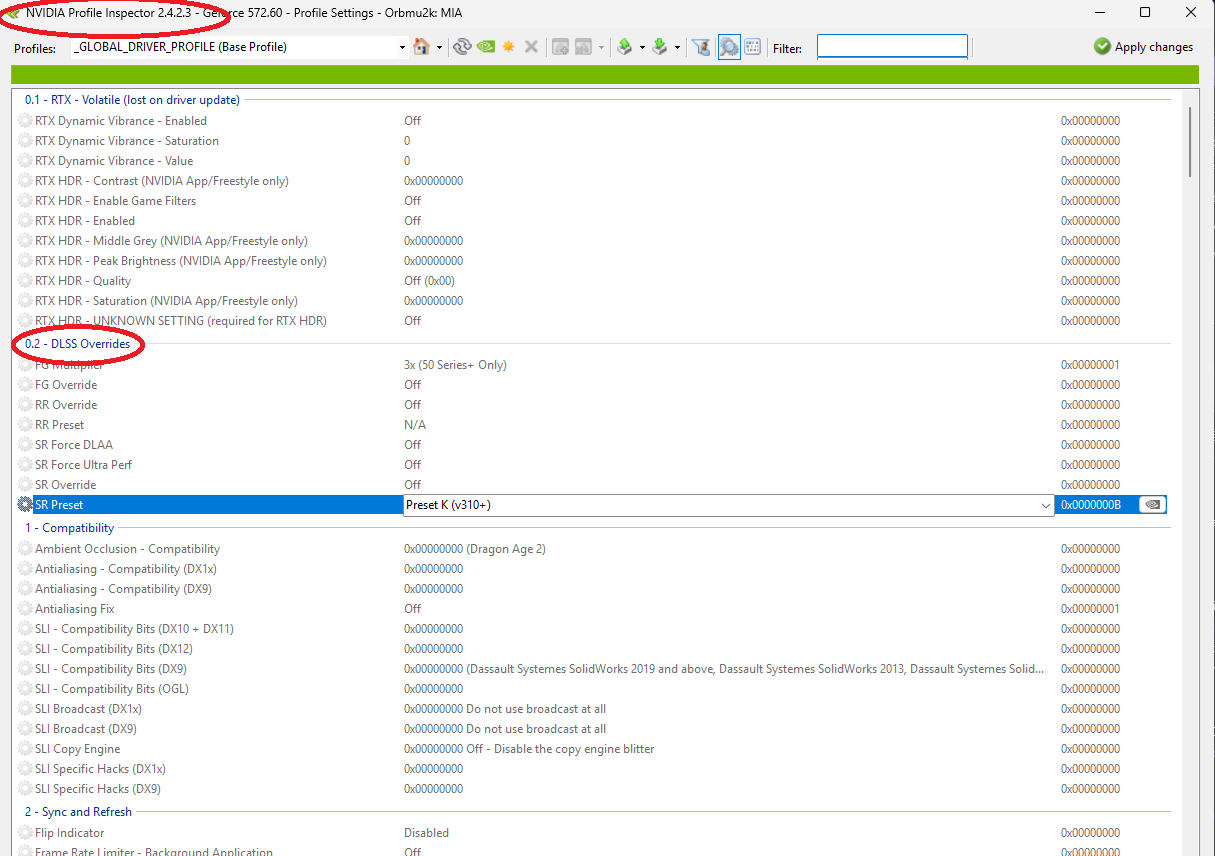Viewport: 1215px width, 856px height.
Task: Click the add application to profile icon
Action: click(561, 47)
